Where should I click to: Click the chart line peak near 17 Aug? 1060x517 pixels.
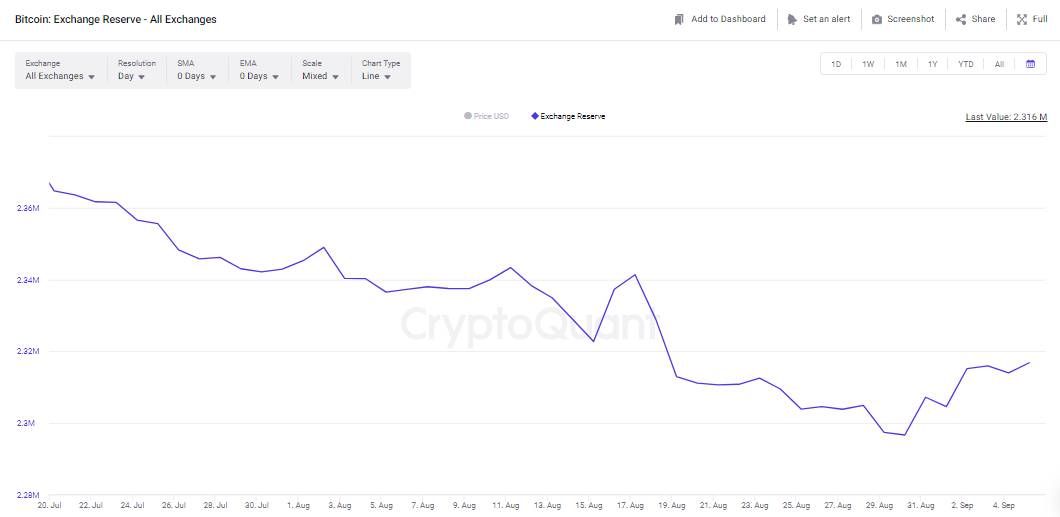[635, 274]
